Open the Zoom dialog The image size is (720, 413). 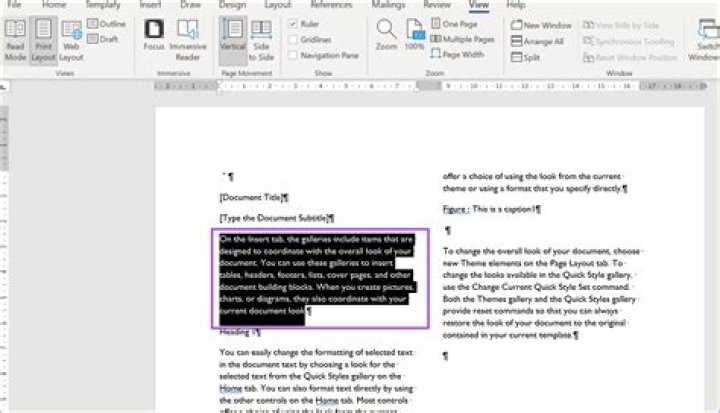[x=387, y=35]
